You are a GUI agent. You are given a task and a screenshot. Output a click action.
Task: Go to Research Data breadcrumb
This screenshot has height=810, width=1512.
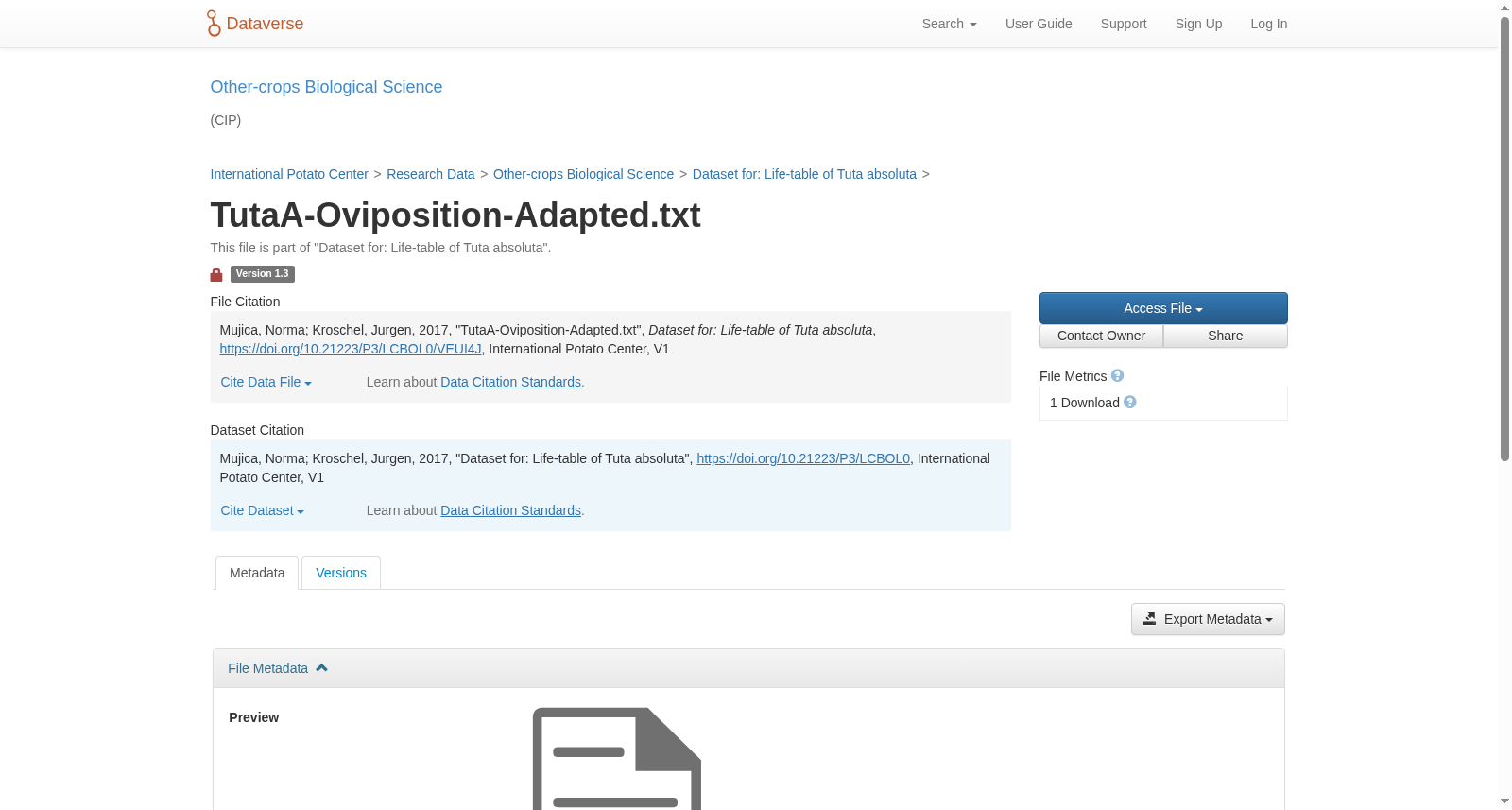[430, 174]
